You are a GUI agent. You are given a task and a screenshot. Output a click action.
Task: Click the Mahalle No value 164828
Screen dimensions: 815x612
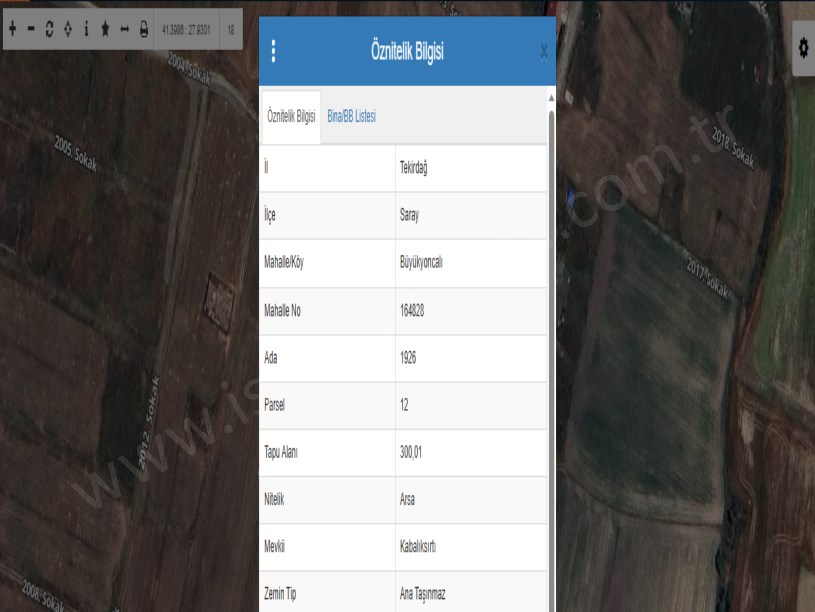412,311
